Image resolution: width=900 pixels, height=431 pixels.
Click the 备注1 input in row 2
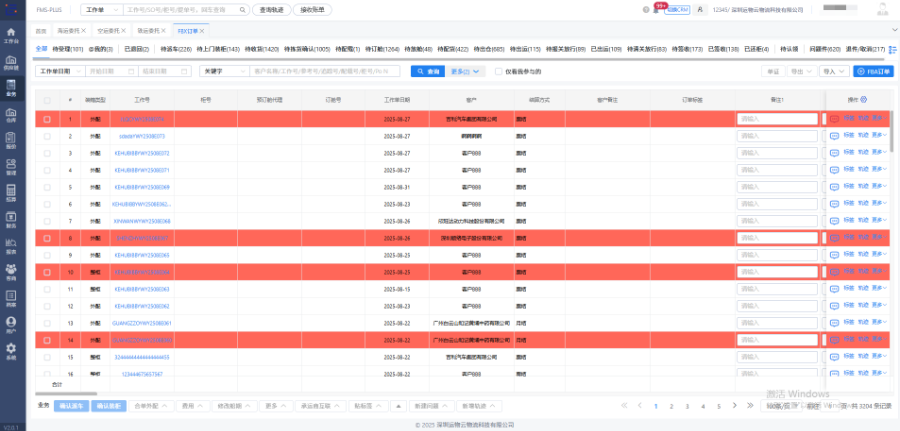(x=778, y=136)
